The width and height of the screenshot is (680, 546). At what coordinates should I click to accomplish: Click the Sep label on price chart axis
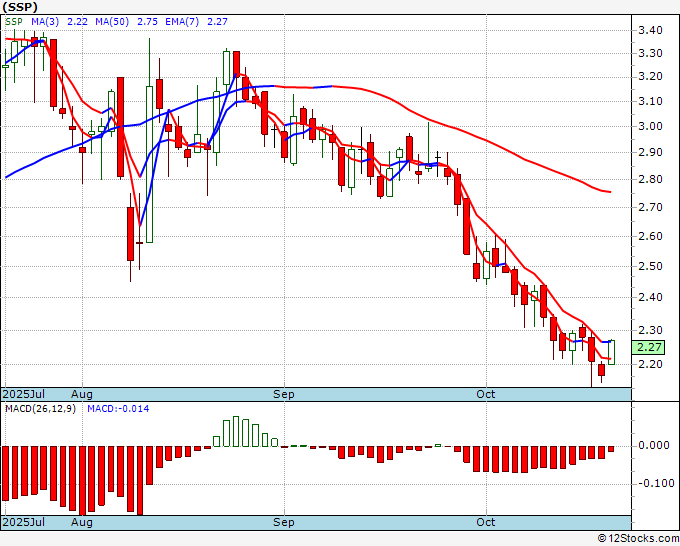284,394
